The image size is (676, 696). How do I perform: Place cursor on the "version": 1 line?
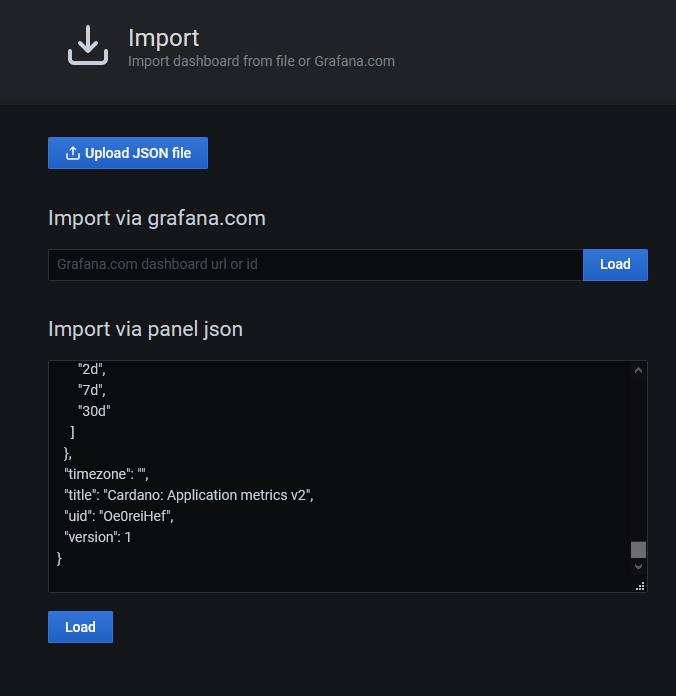pos(98,537)
